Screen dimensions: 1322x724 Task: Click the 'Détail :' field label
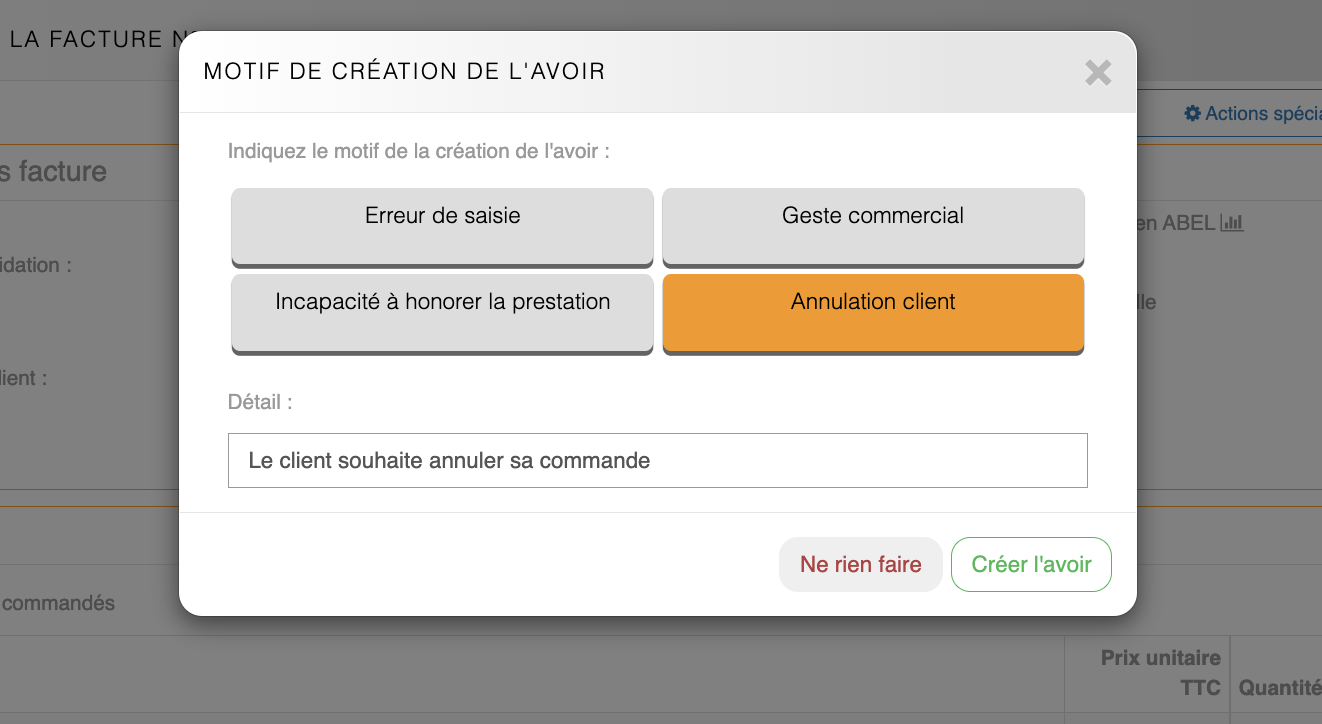(260, 402)
